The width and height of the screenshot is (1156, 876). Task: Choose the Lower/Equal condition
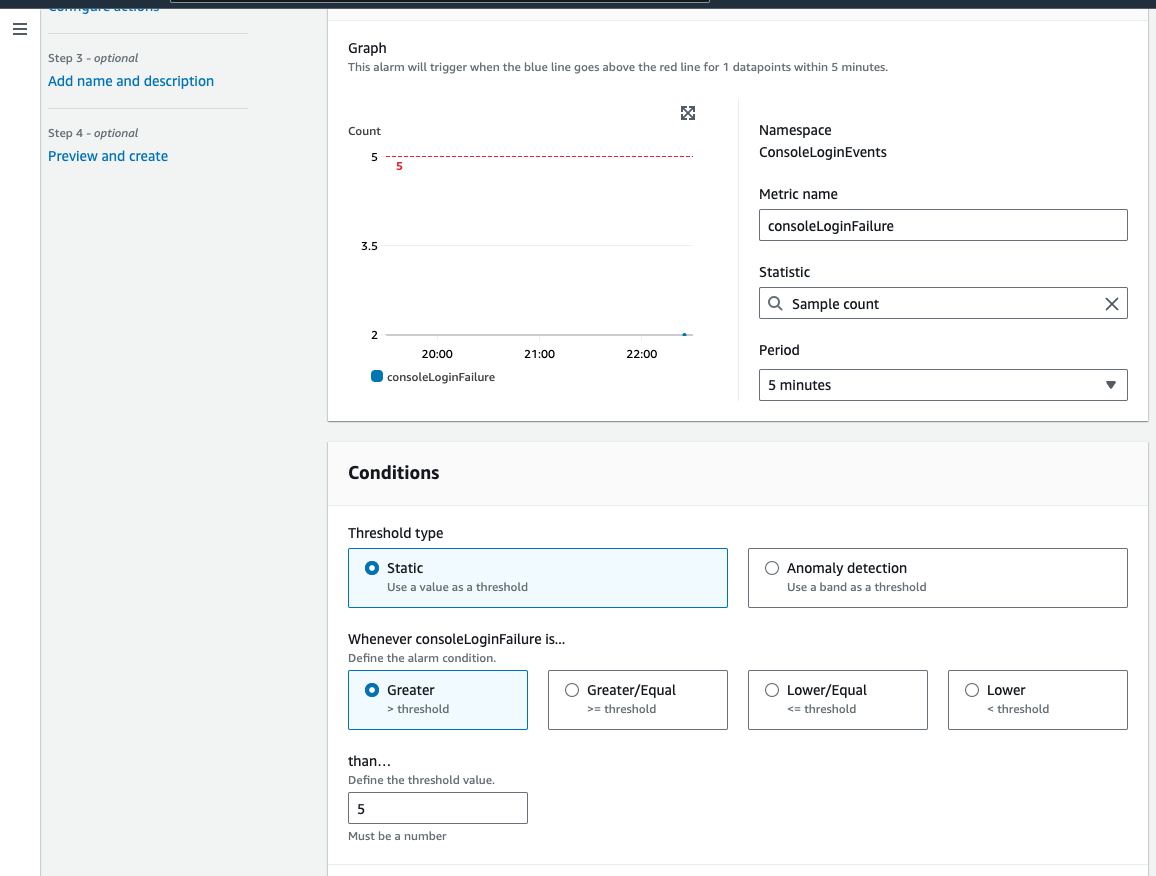[x=772, y=690]
